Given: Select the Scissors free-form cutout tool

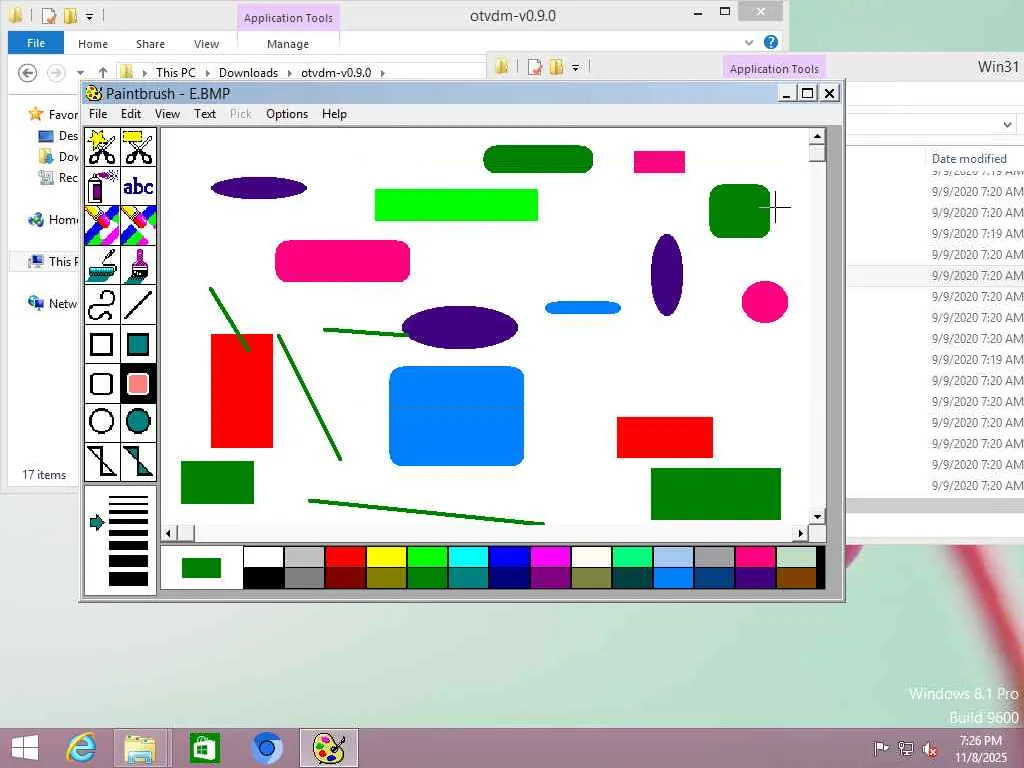Looking at the screenshot, I should pos(102,147).
